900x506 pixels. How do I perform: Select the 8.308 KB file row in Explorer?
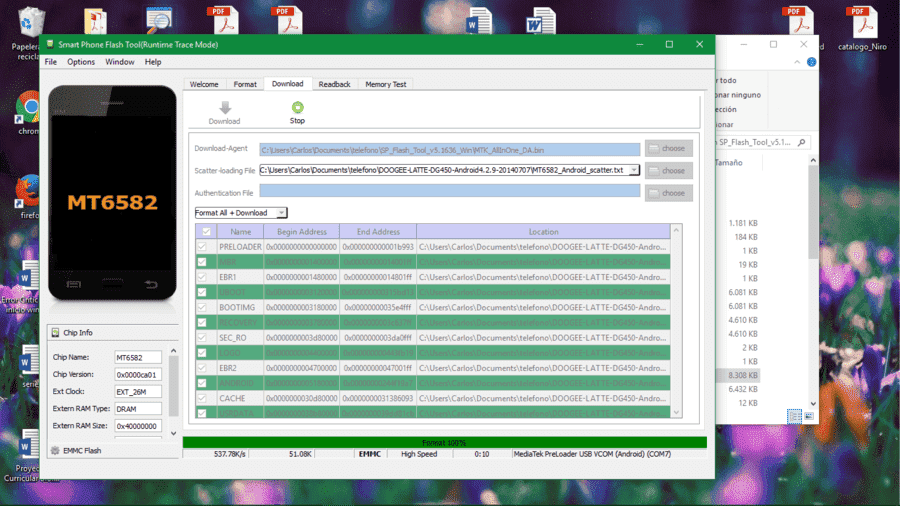tap(739, 375)
